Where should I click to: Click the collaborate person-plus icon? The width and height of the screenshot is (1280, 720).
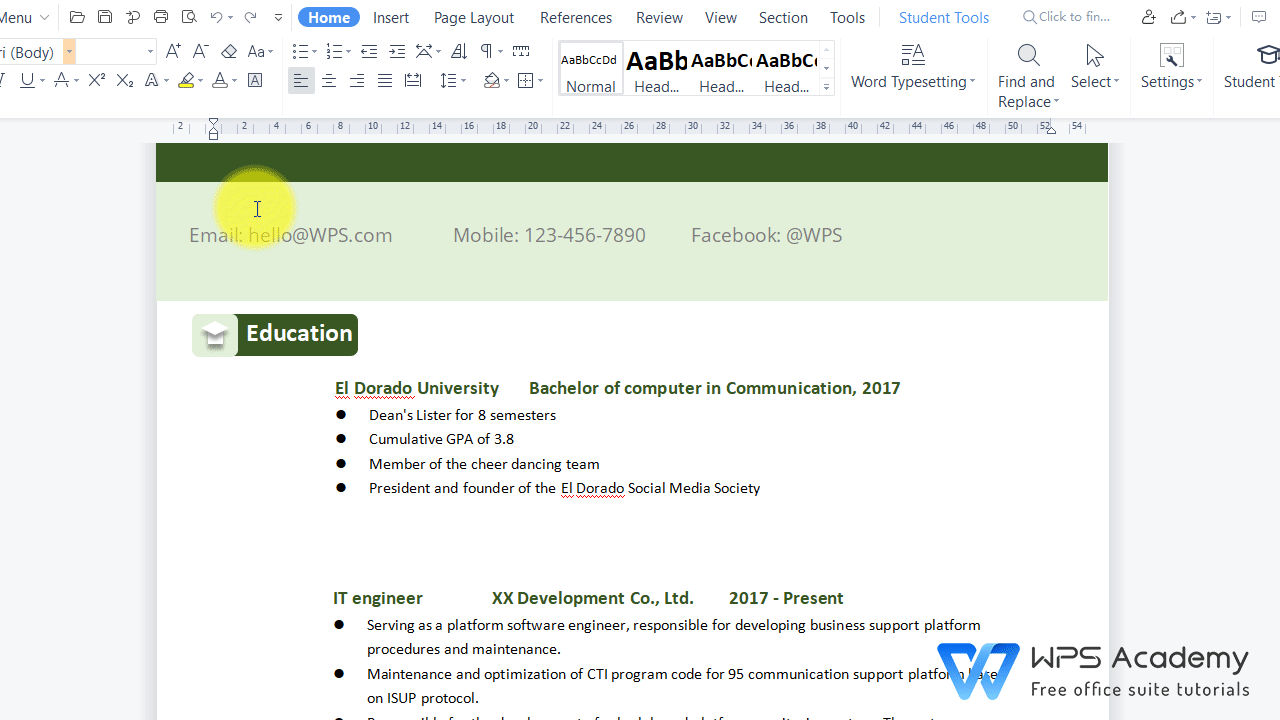1149,17
